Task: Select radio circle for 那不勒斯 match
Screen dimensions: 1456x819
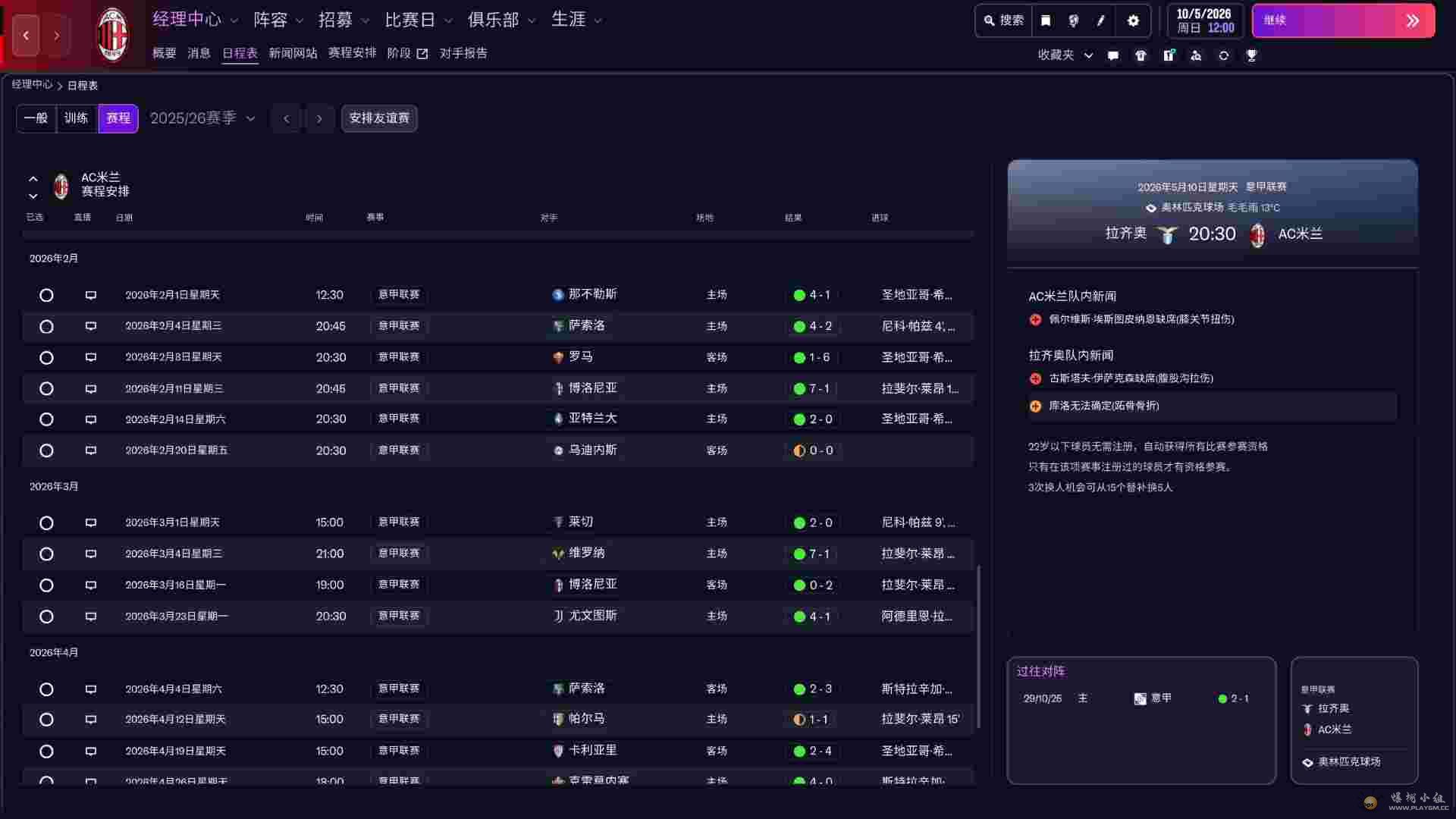Action: tap(46, 295)
